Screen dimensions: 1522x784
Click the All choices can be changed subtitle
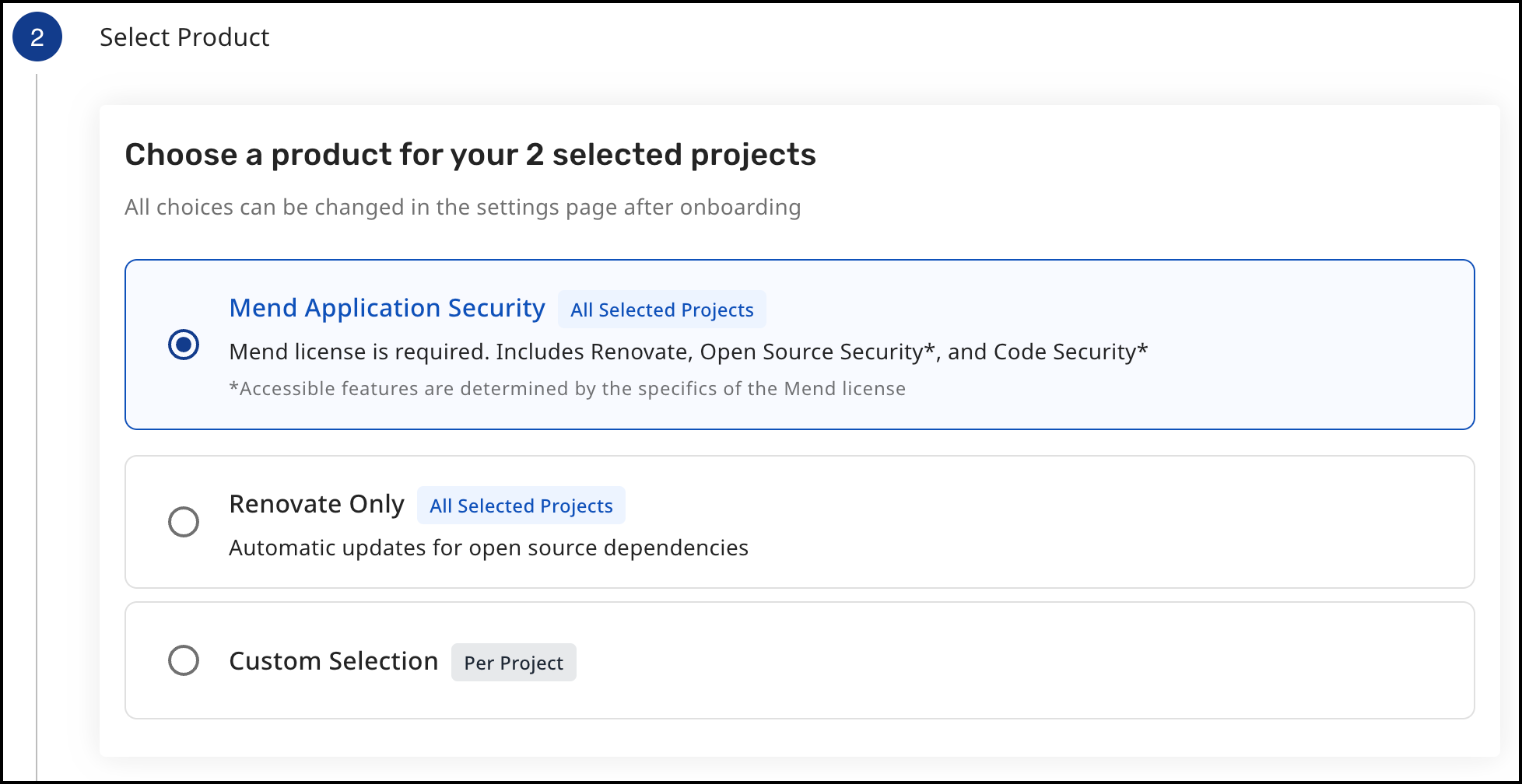[462, 207]
